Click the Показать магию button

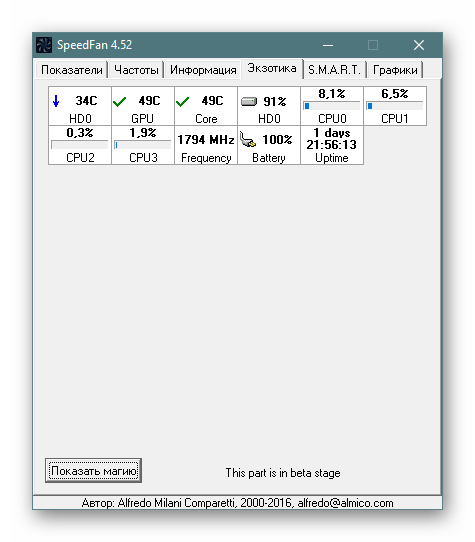[93, 471]
